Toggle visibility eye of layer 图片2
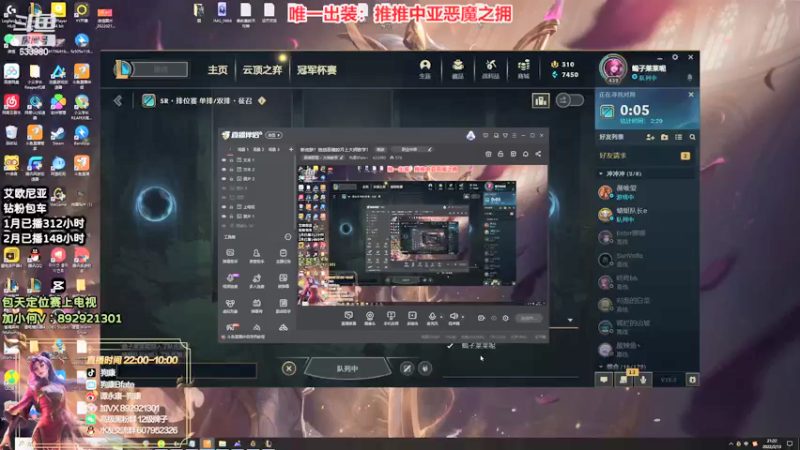The height and width of the screenshot is (450, 800). point(224,179)
